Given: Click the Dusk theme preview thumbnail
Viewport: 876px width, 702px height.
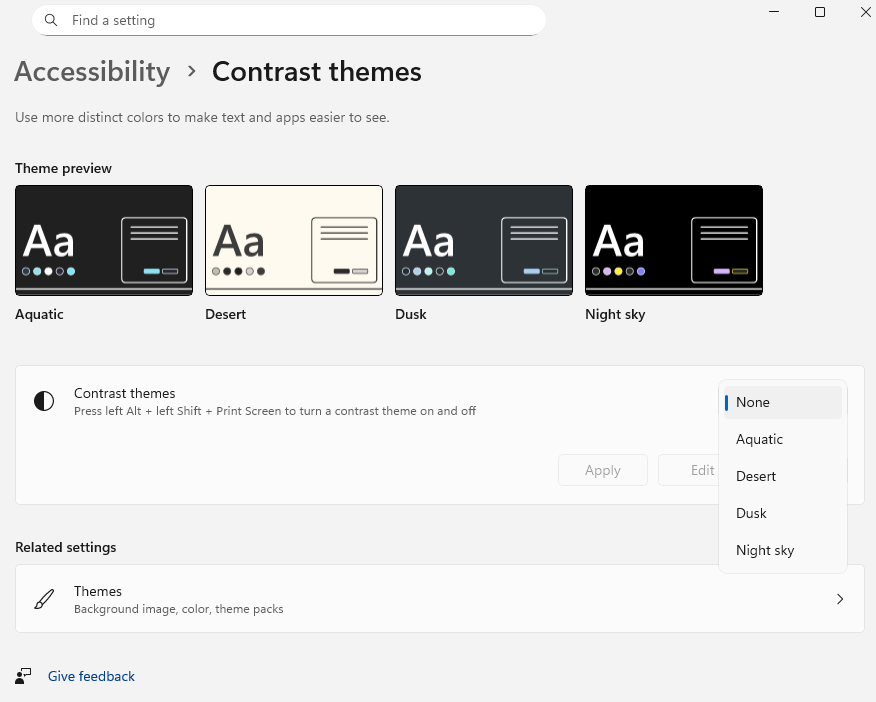Looking at the screenshot, I should [484, 240].
